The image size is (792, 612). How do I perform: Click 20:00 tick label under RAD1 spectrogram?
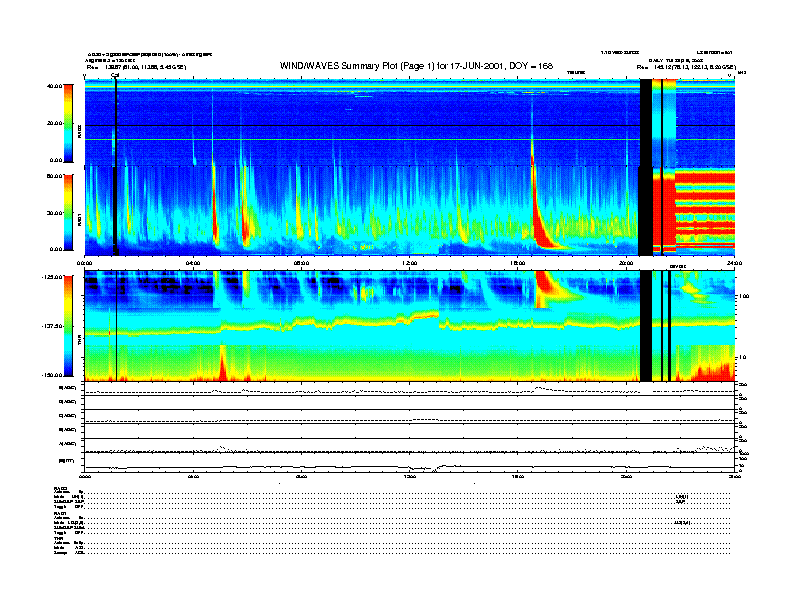(x=626, y=263)
